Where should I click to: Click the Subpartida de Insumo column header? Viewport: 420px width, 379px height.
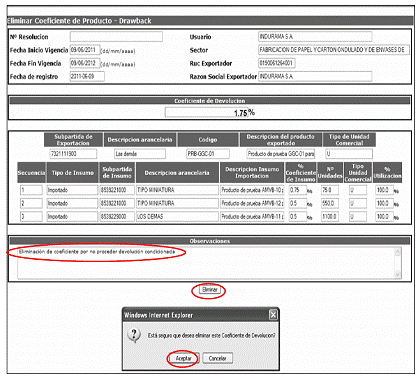pyautogui.click(x=117, y=173)
